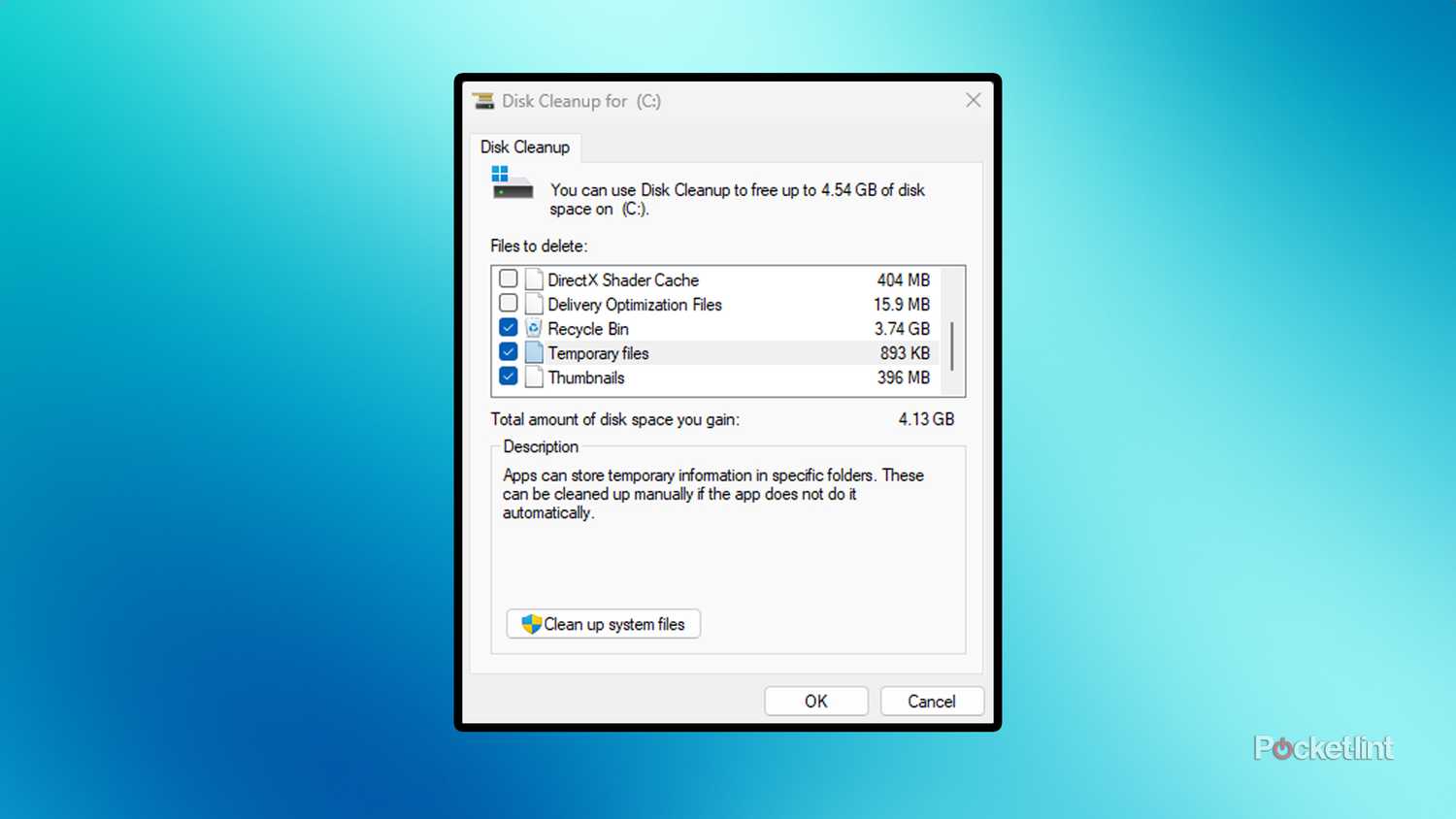Click OK to start cleanup
The width and height of the screenshot is (1456, 819).
(815, 701)
